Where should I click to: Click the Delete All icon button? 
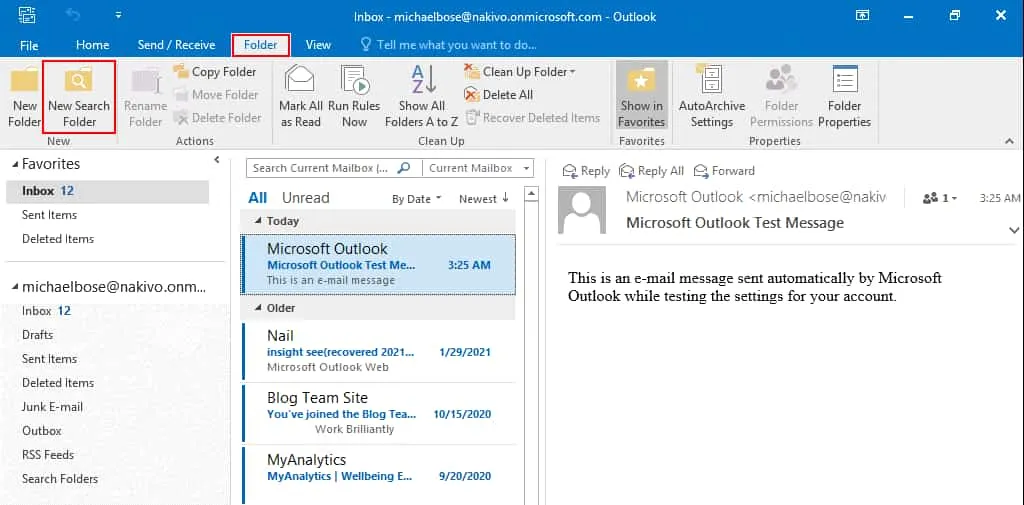click(473, 95)
